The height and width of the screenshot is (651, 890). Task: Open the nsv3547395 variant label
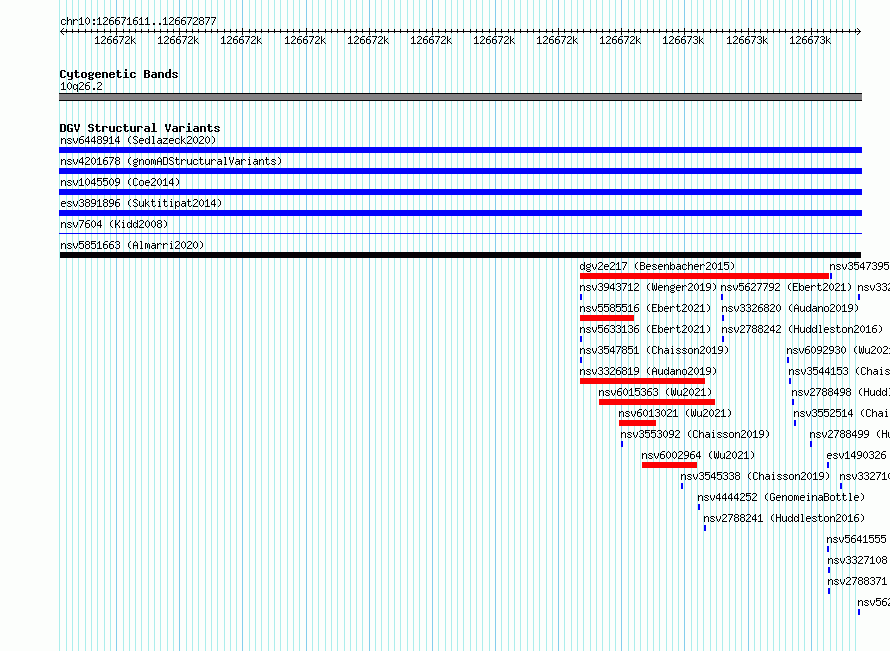point(859,266)
